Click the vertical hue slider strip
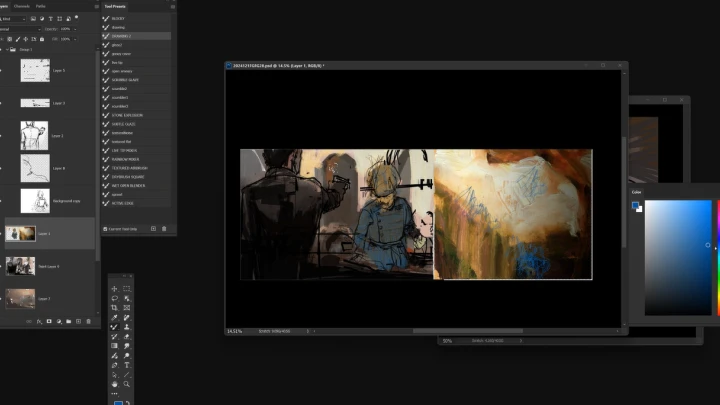Screen dimensions: 720x405 (x=718, y=258)
